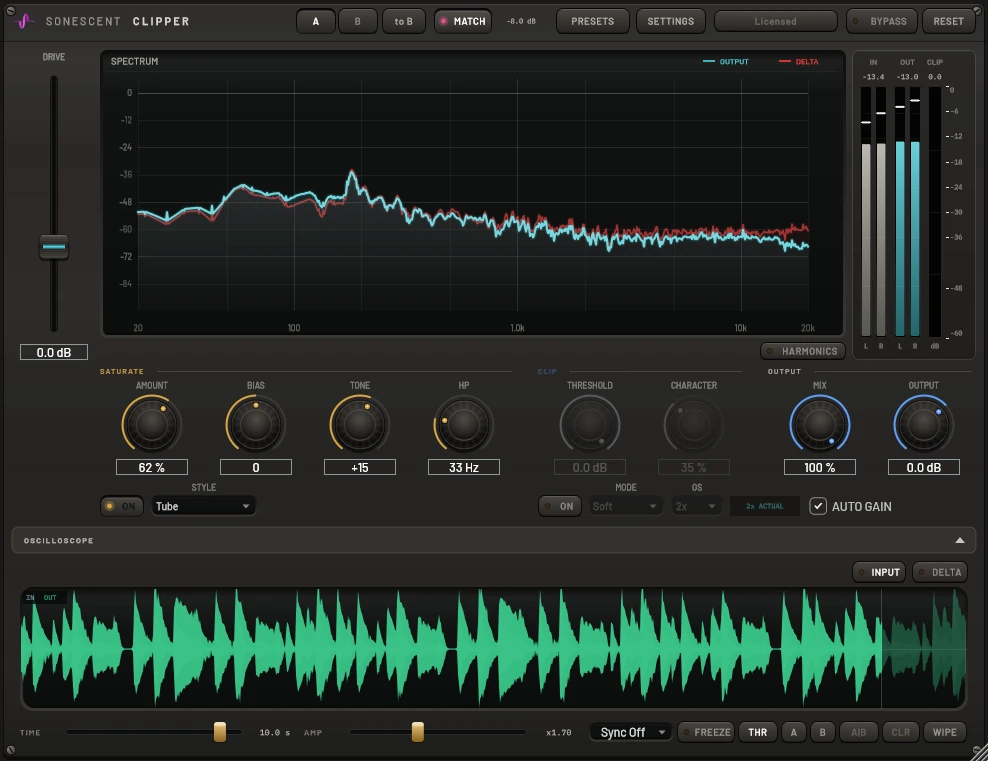Screen dimensions: 988x761
Task: Click the AMP slider handle
Action: click(x=417, y=732)
